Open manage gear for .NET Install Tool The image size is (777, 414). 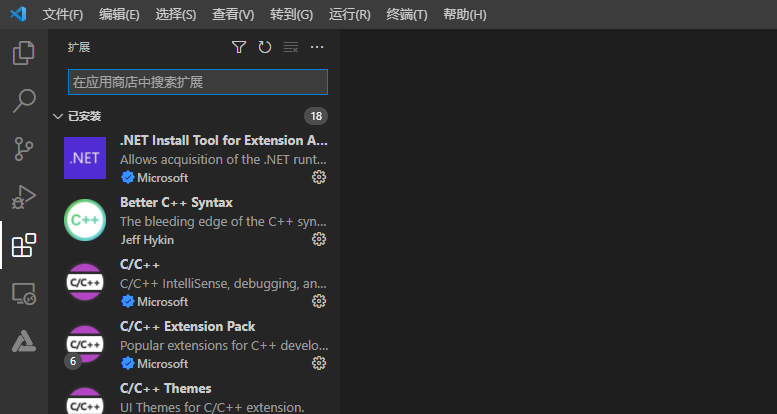[x=319, y=177]
